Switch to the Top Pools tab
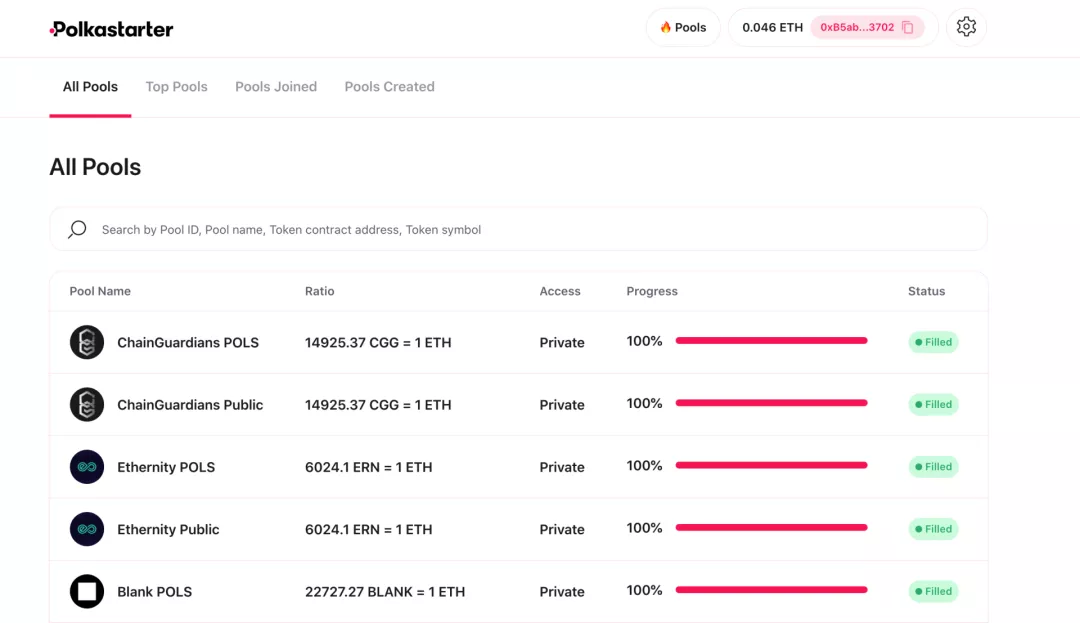1080x623 pixels. pyautogui.click(x=176, y=87)
